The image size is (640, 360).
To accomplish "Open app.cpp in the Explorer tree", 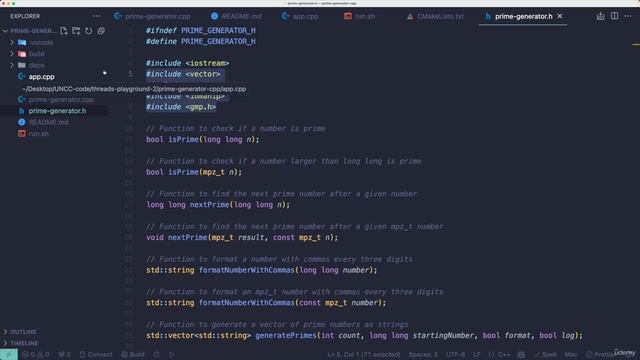I will point(42,77).
